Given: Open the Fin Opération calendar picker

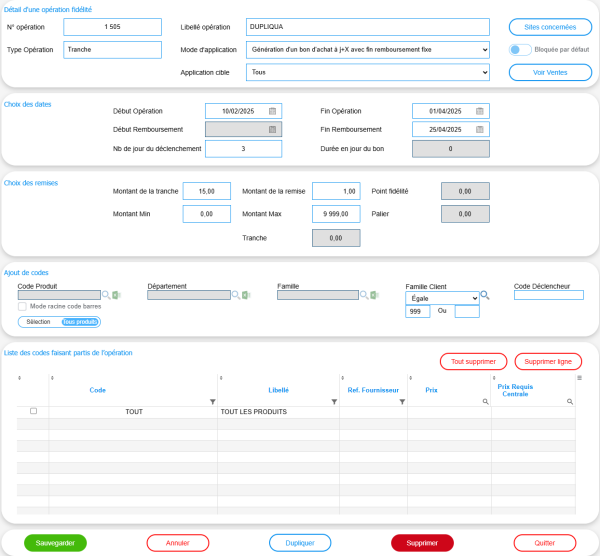Looking at the screenshot, I should click(479, 111).
